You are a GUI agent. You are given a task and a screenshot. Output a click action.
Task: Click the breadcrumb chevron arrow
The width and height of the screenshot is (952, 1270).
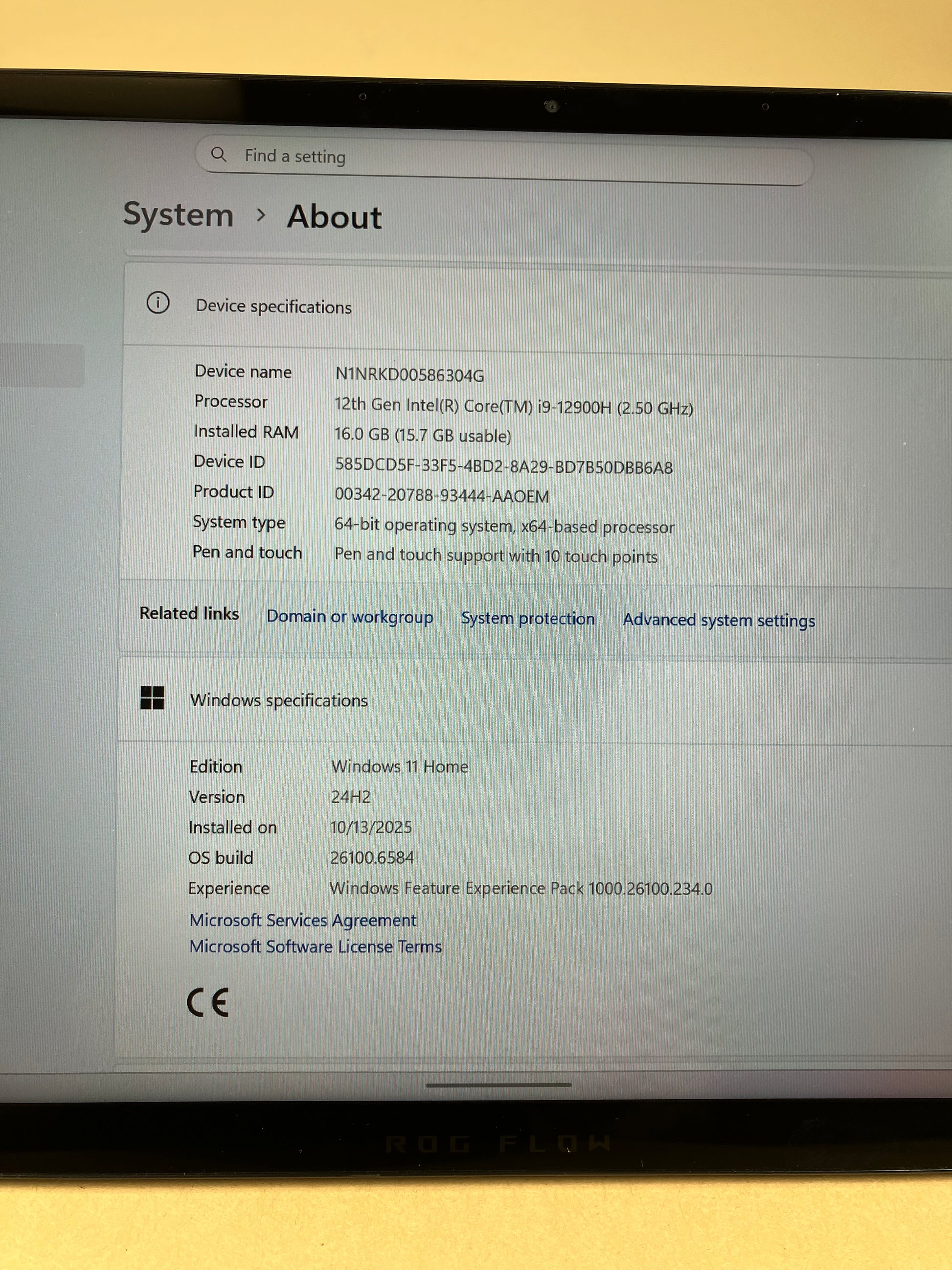261,215
